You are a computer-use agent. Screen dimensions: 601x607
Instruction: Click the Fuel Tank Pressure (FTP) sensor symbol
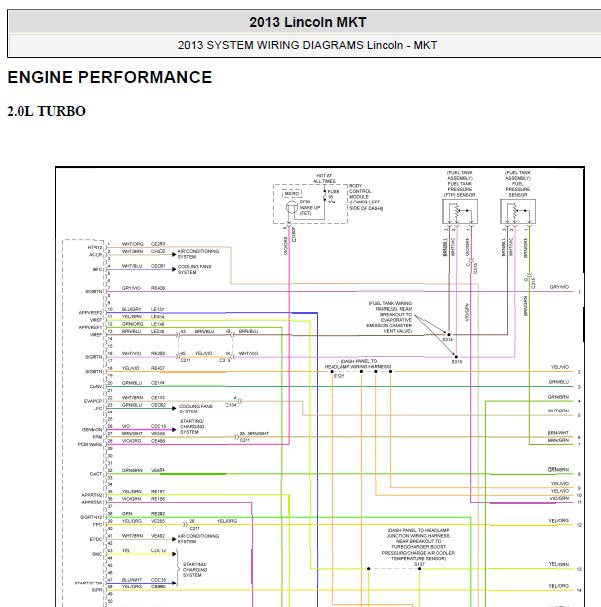tap(460, 211)
